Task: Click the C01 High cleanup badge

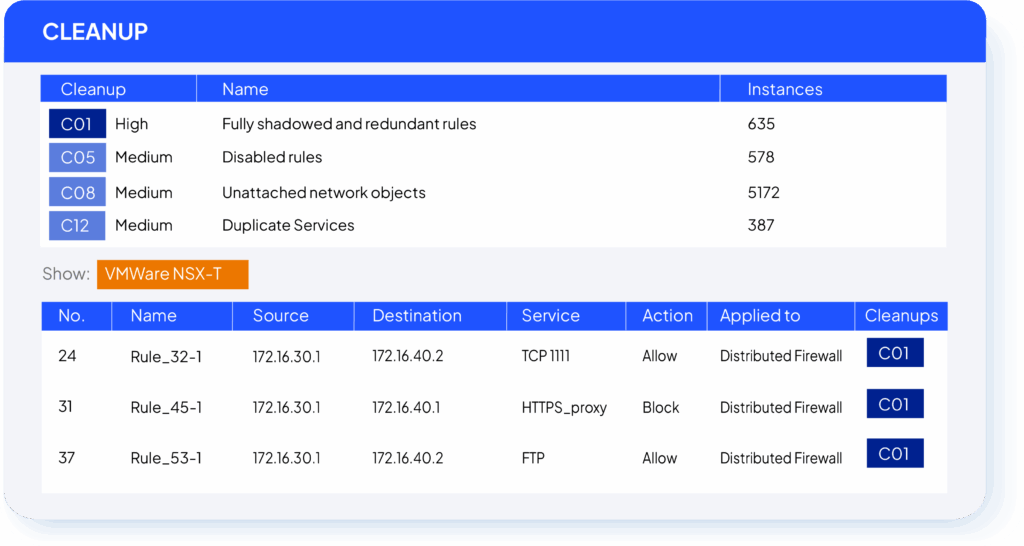Action: (76, 124)
